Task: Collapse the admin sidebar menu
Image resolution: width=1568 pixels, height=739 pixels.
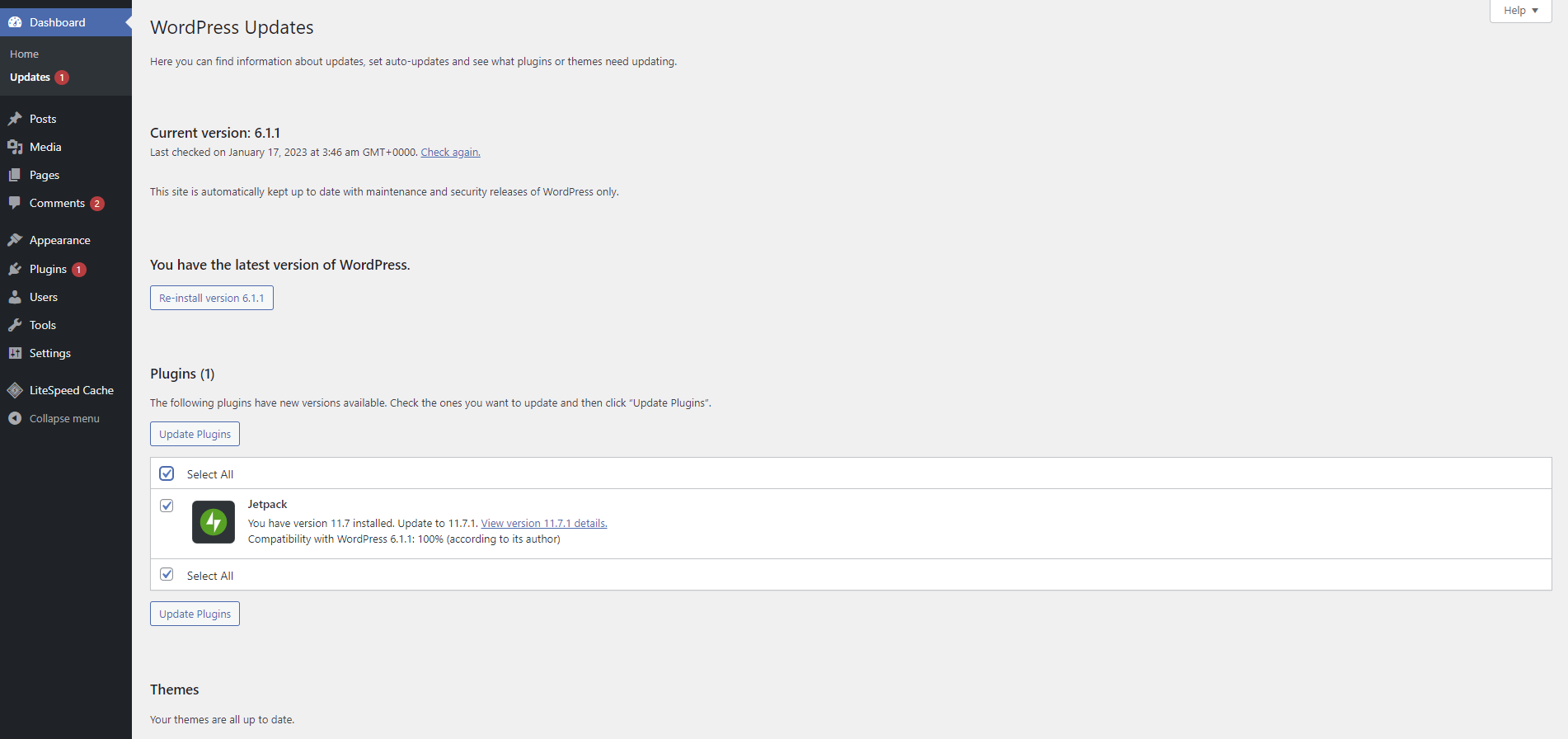Action: point(64,418)
